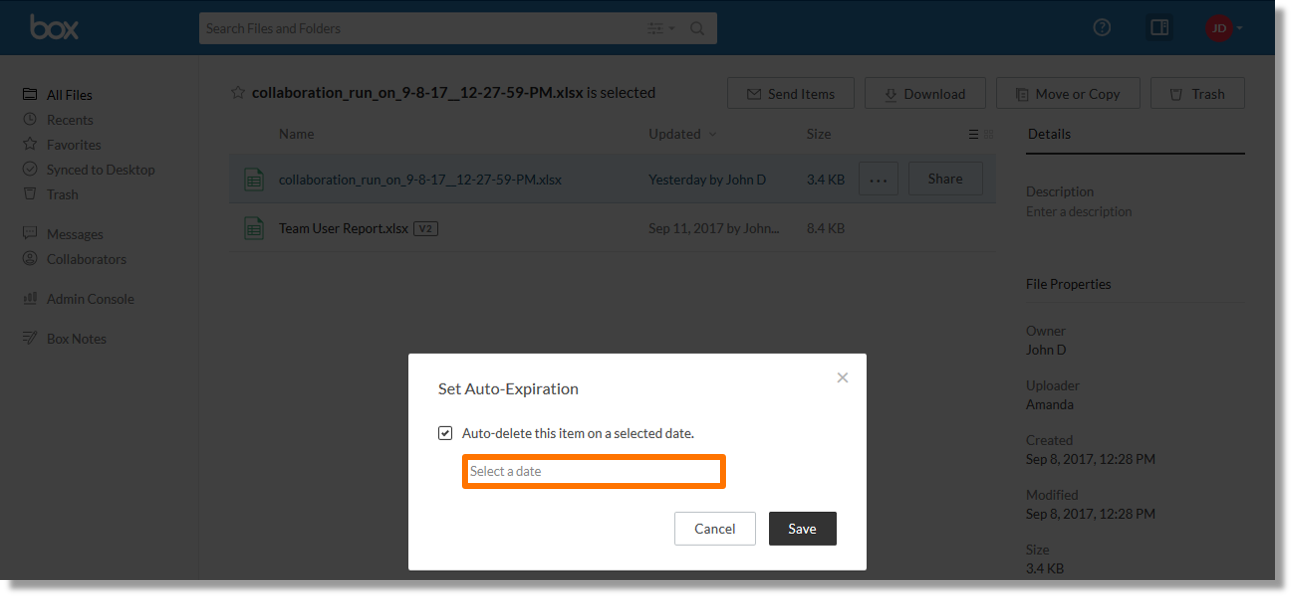Click the Favorites star icon in sidebar
1293x598 pixels.
30,144
